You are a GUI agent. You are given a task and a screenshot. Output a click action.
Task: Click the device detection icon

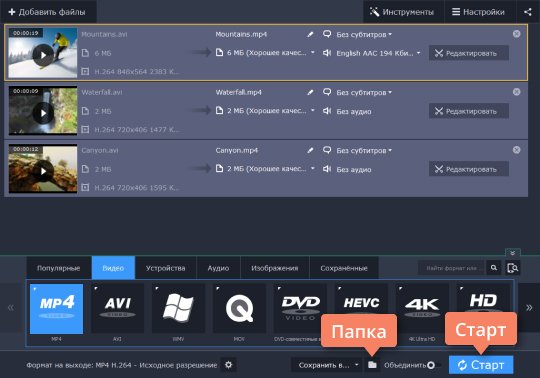(512, 268)
